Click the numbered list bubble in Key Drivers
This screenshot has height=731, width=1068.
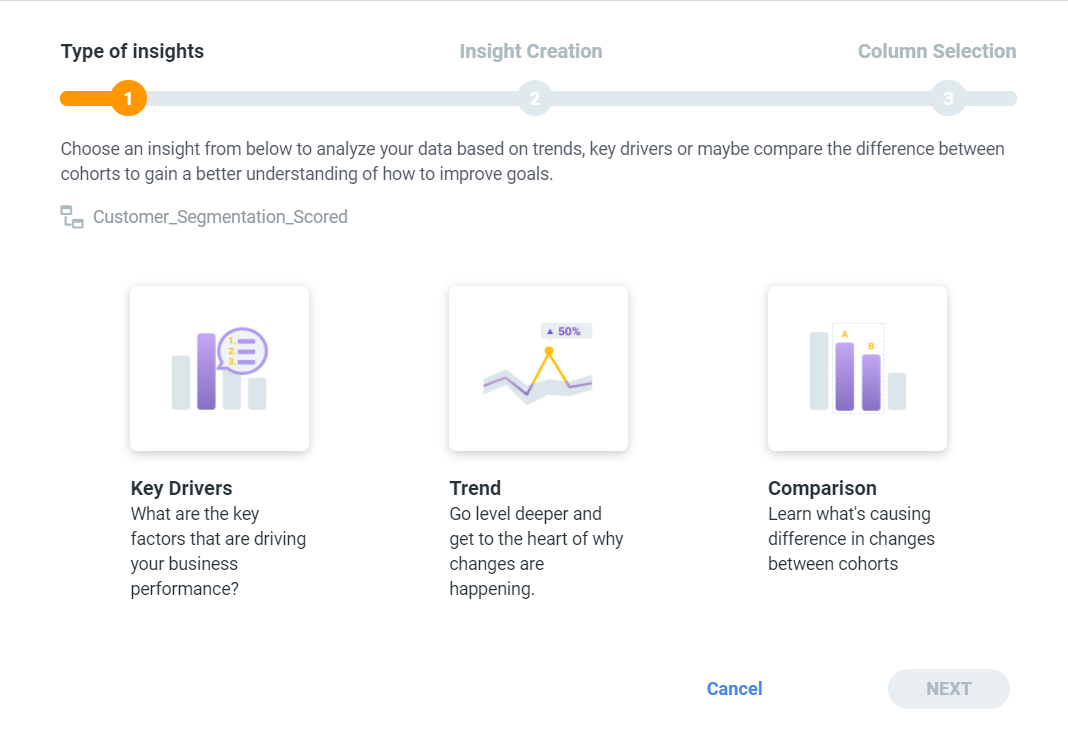(x=242, y=351)
